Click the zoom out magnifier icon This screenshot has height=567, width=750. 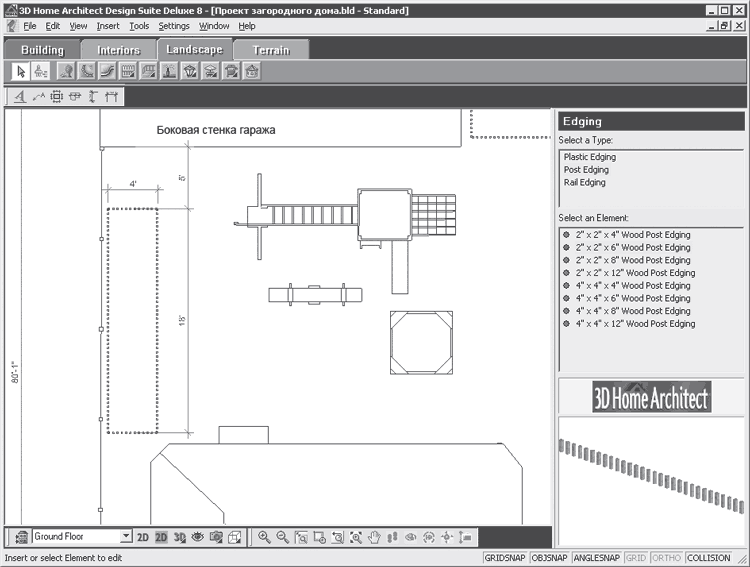click(x=283, y=537)
